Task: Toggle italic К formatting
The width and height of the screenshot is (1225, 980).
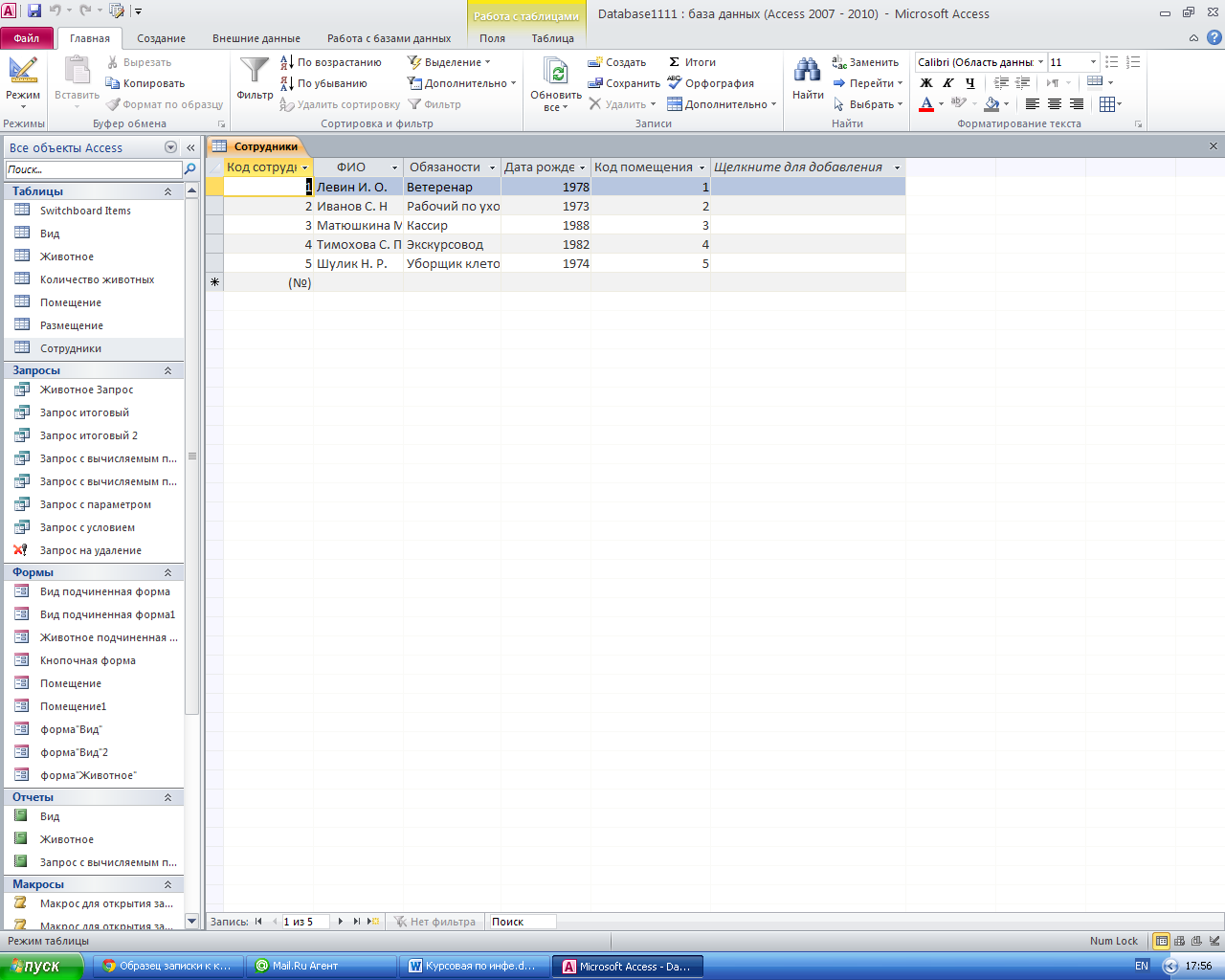Action: click(x=947, y=83)
